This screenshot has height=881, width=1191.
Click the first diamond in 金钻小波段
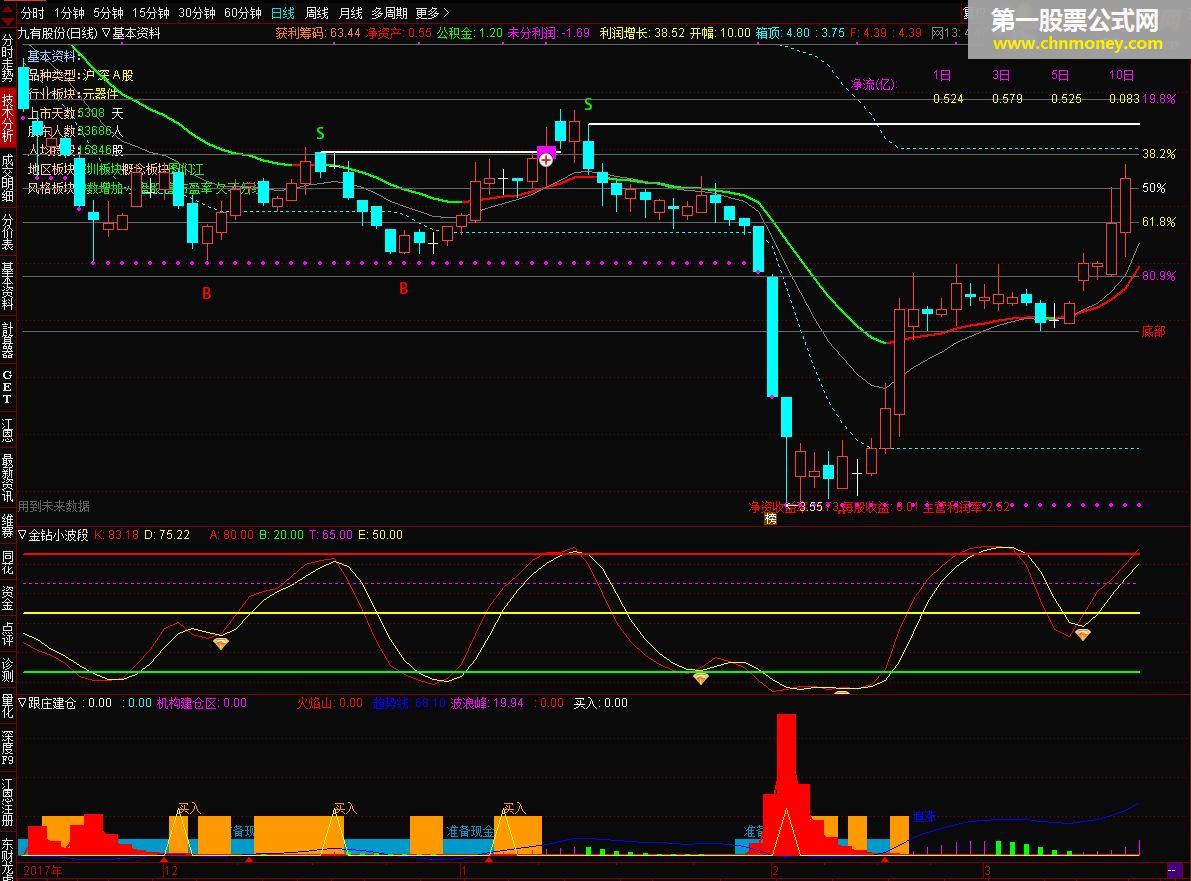[220, 643]
